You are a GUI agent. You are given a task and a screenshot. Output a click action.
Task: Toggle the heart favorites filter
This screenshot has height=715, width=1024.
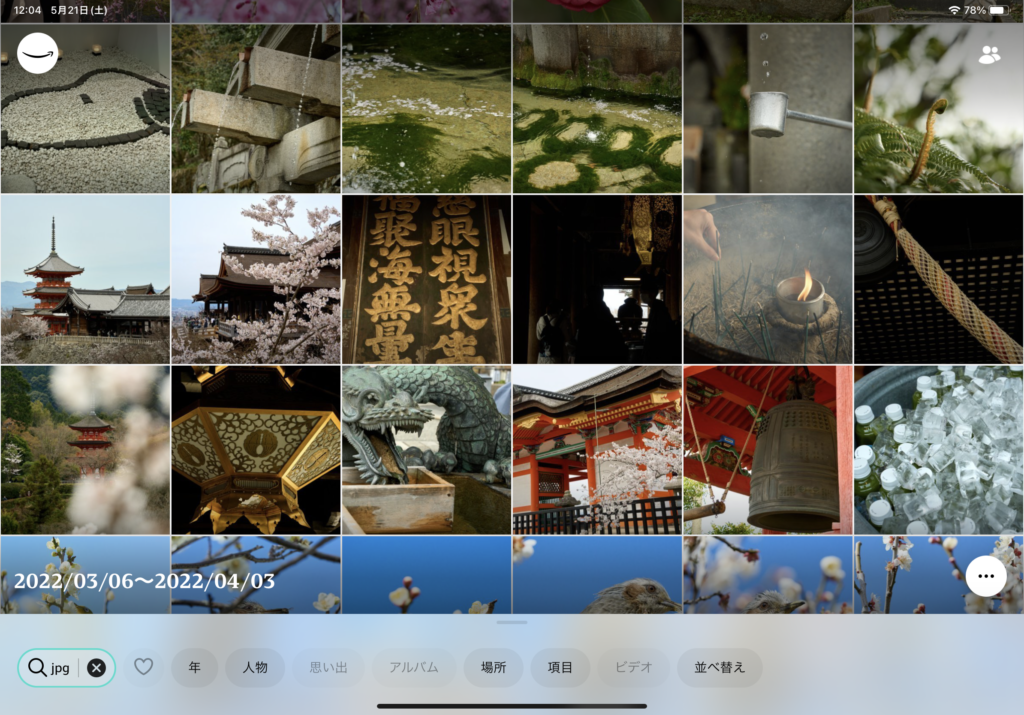144,667
